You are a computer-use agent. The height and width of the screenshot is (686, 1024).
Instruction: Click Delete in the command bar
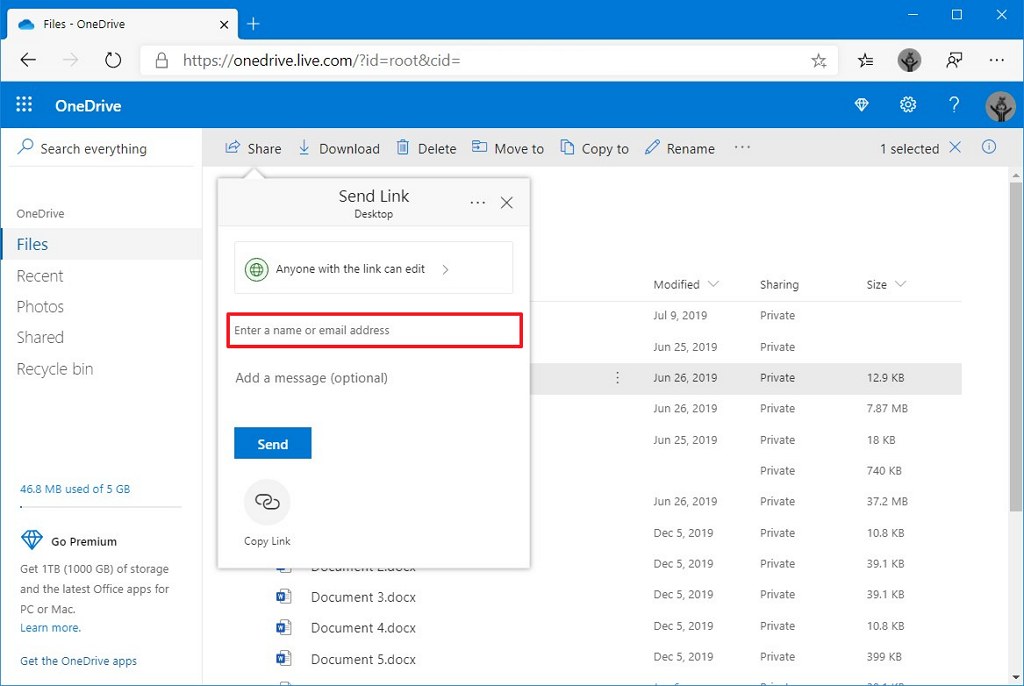tap(426, 148)
